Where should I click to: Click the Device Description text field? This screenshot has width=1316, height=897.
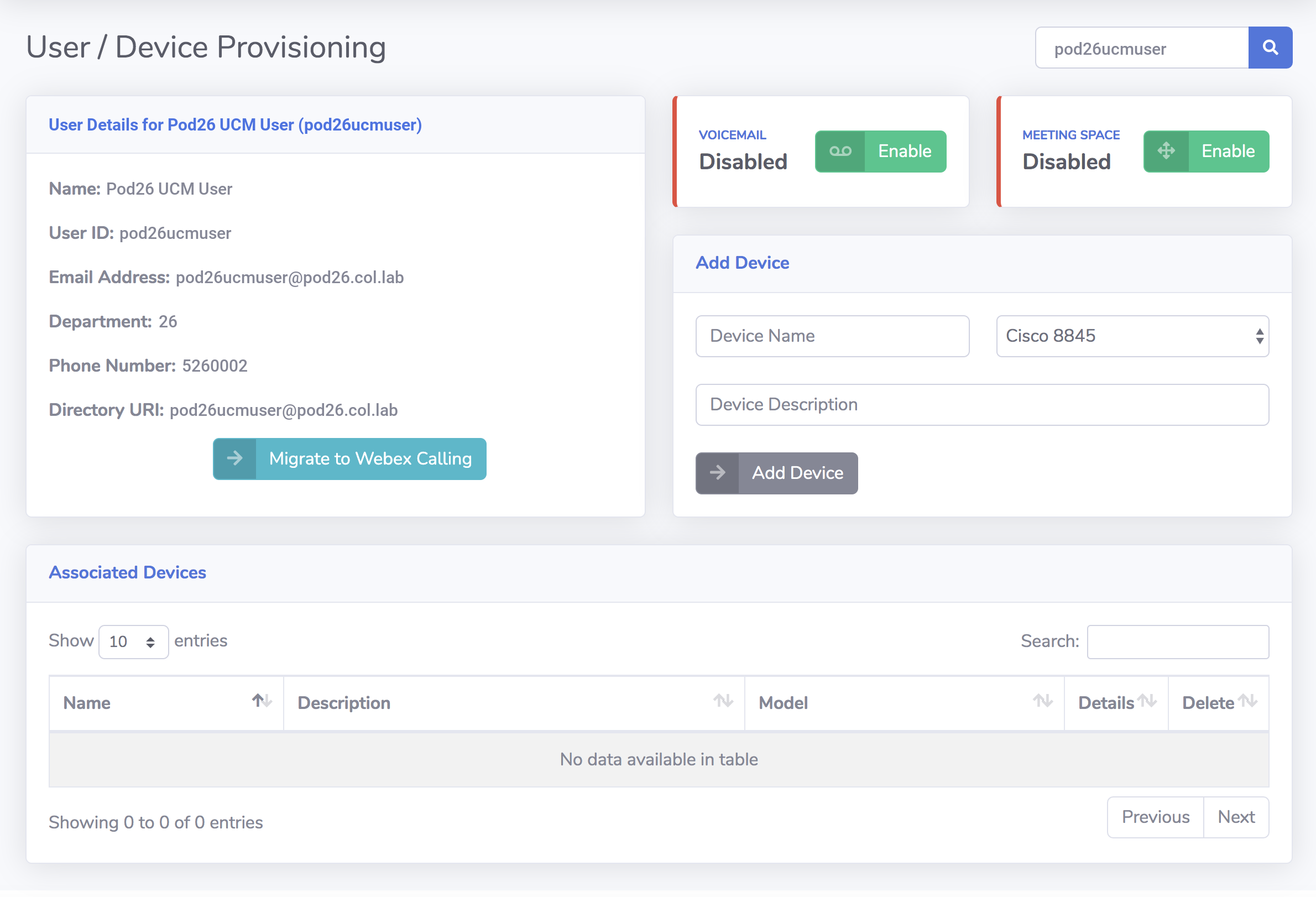pos(981,404)
